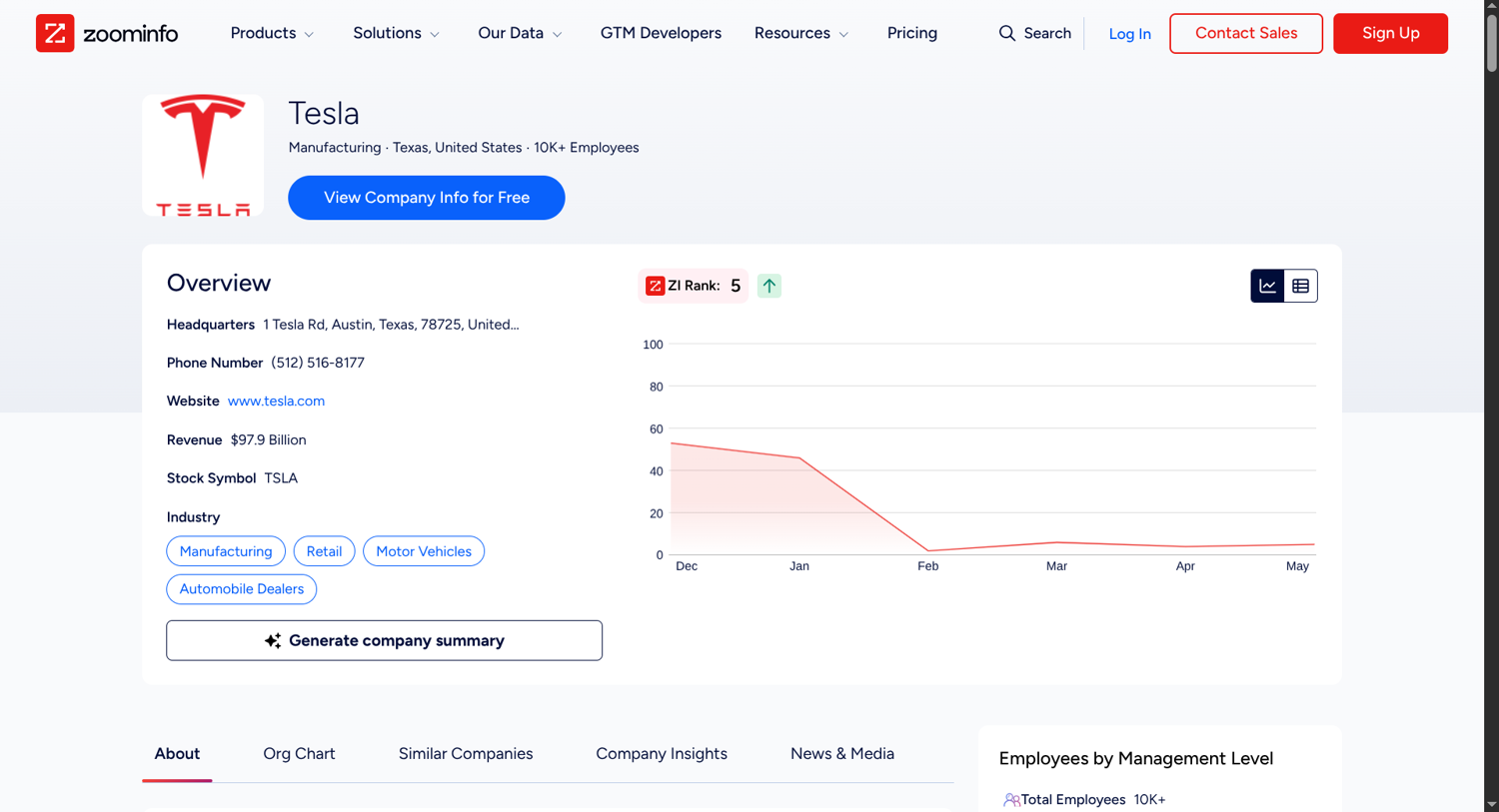Switch to table view icon
The image size is (1499, 812).
click(1300, 286)
